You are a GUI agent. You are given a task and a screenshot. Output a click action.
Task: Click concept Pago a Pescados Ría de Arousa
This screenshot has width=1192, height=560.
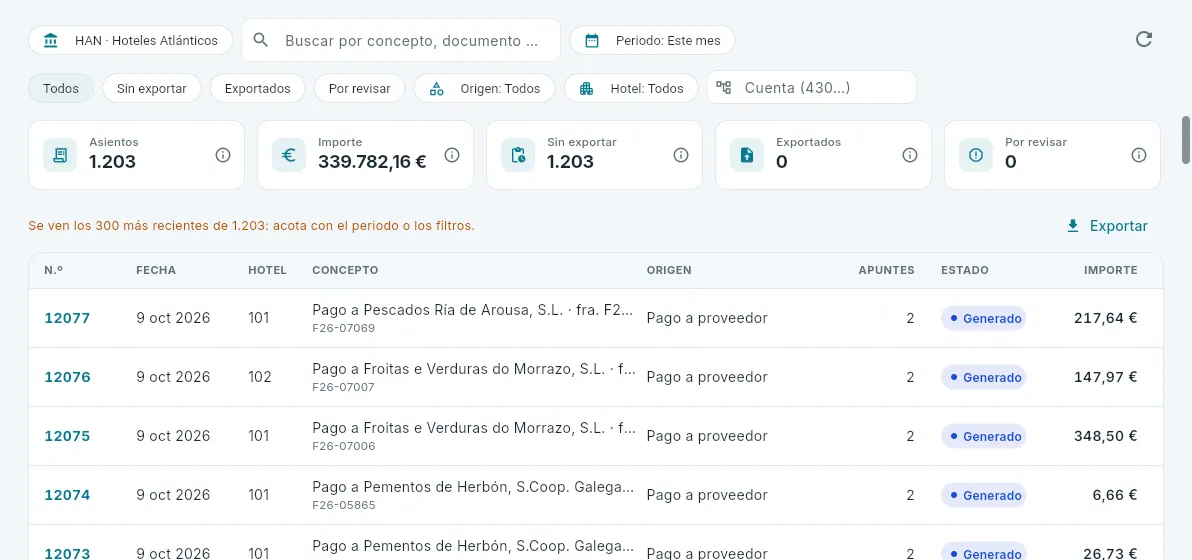tap(473, 310)
